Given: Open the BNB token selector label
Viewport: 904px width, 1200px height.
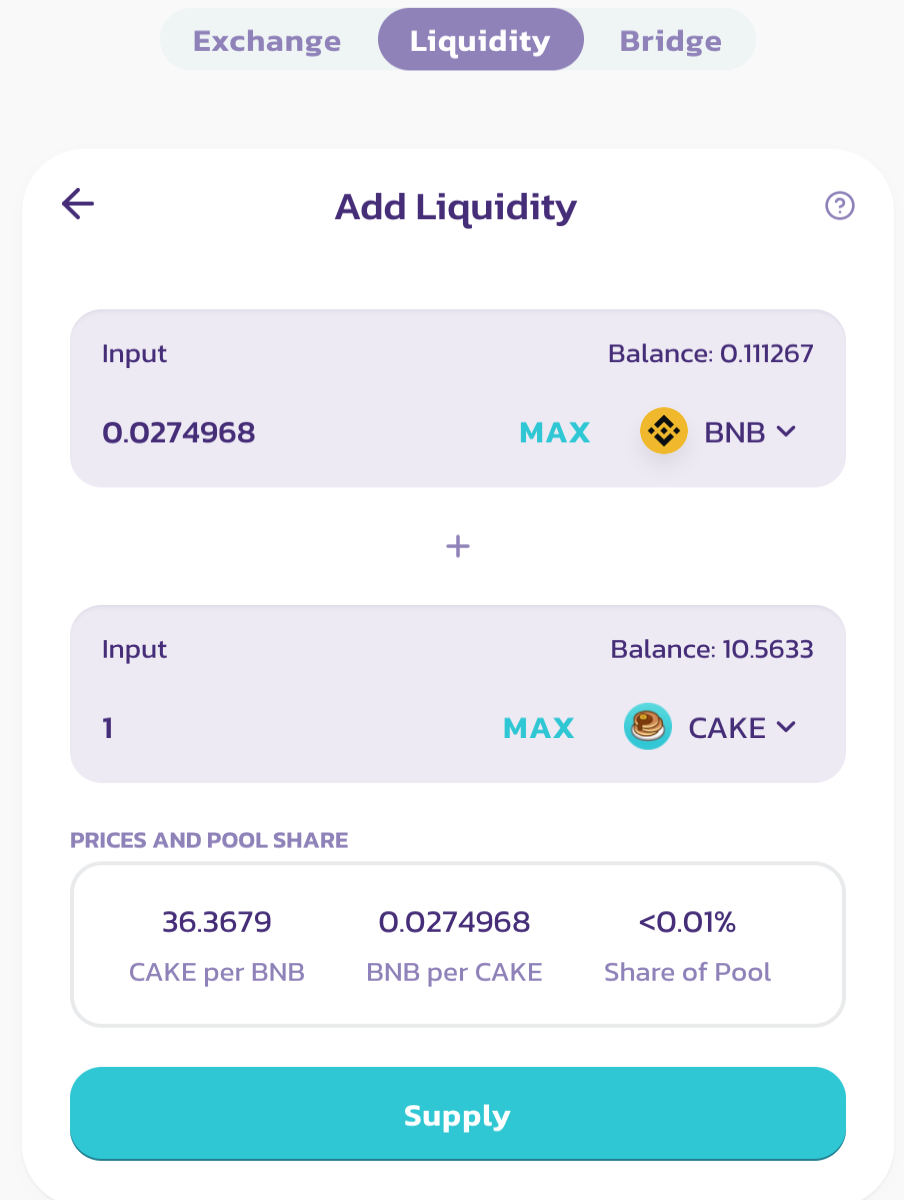Looking at the screenshot, I should [735, 432].
